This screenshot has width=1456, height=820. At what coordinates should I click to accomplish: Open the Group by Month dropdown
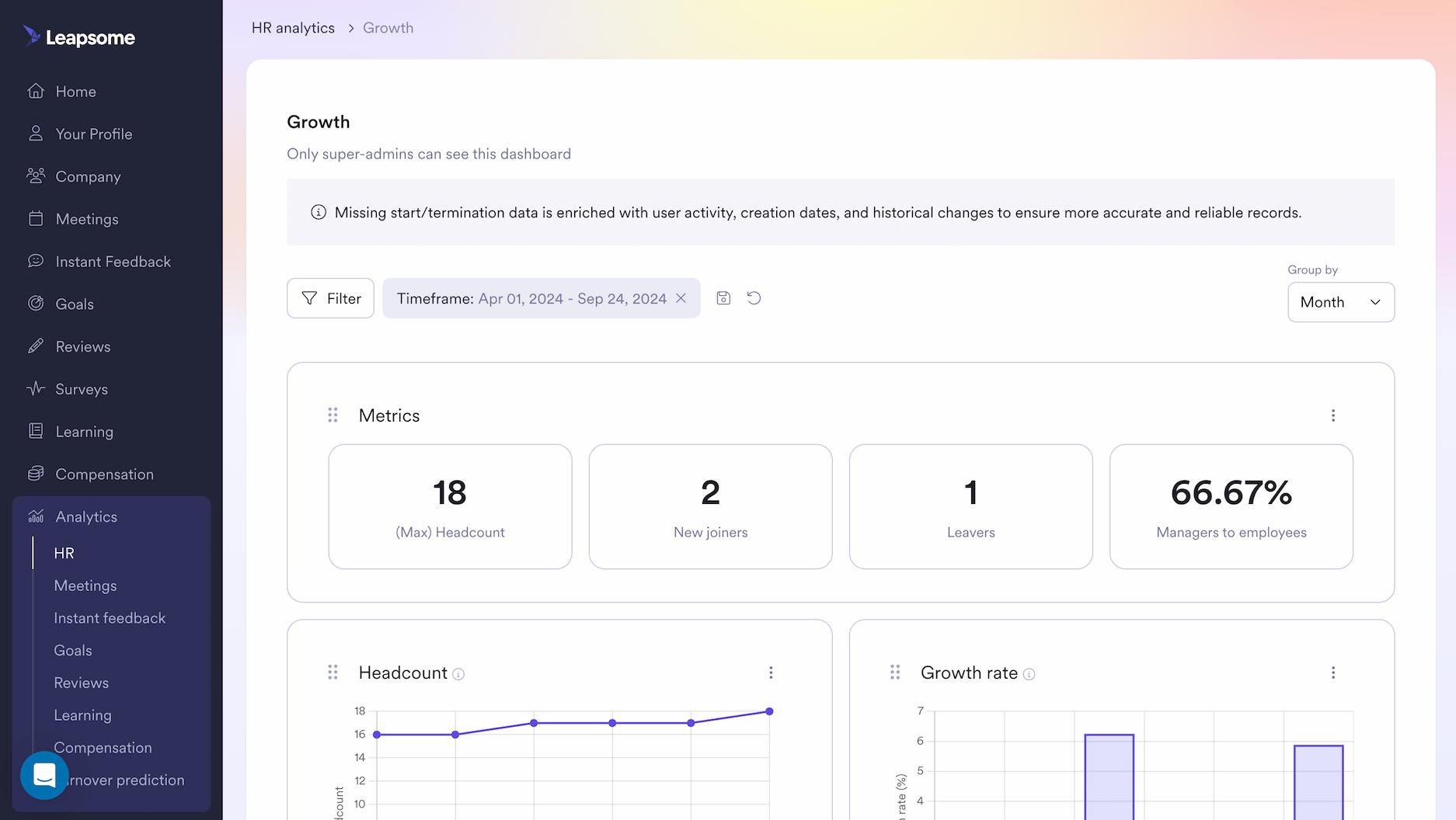pyautogui.click(x=1340, y=302)
